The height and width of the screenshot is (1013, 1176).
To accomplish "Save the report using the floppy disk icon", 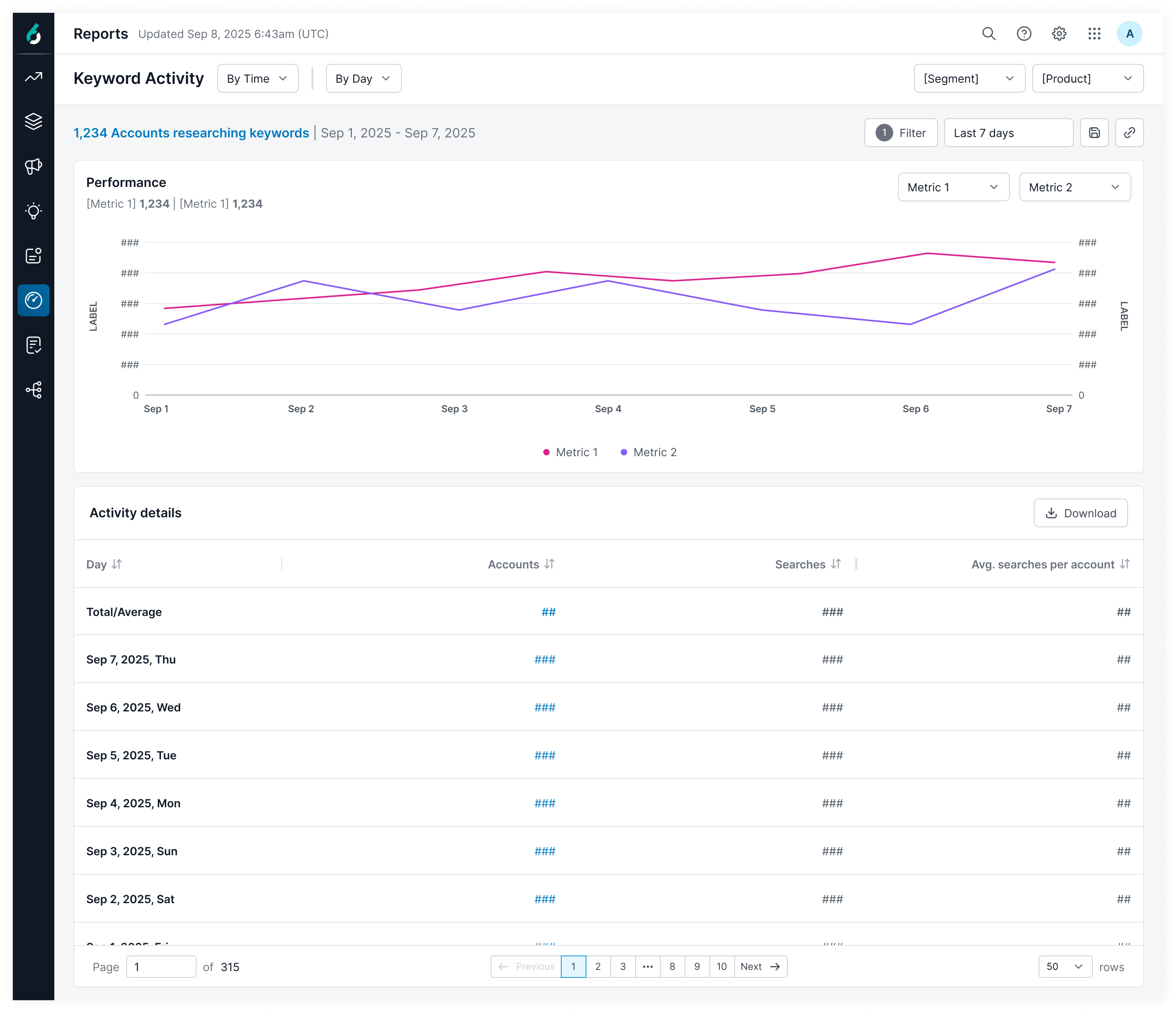I will coord(1094,132).
